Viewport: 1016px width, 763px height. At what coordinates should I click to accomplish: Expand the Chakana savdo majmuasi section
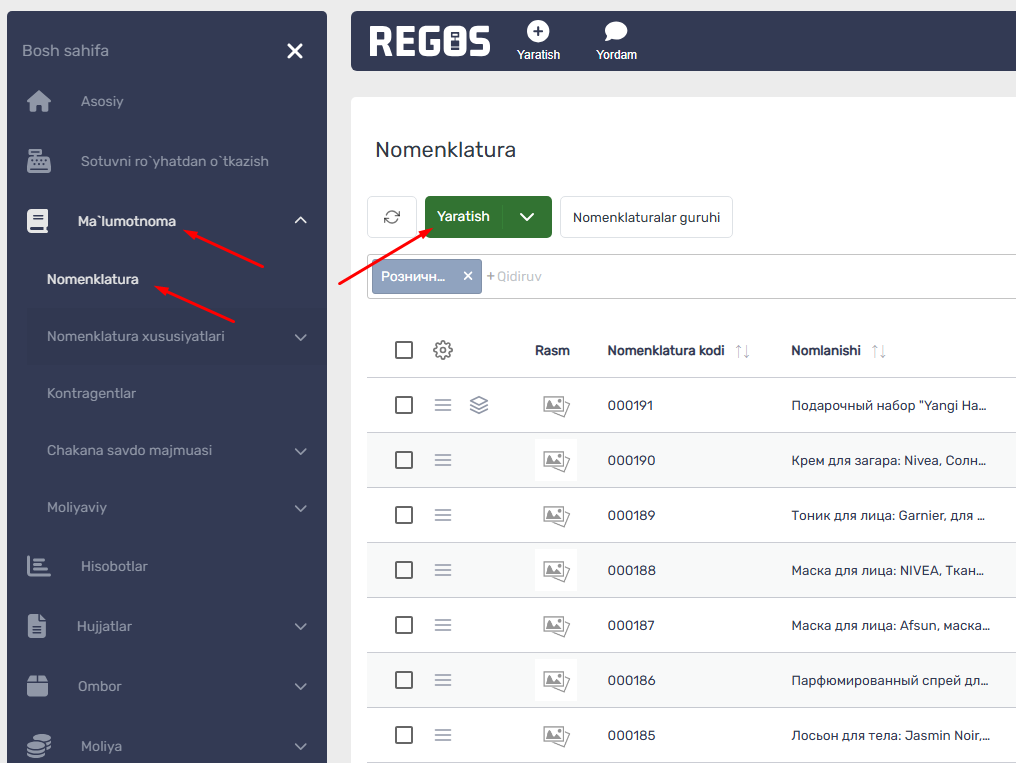[x=301, y=451]
